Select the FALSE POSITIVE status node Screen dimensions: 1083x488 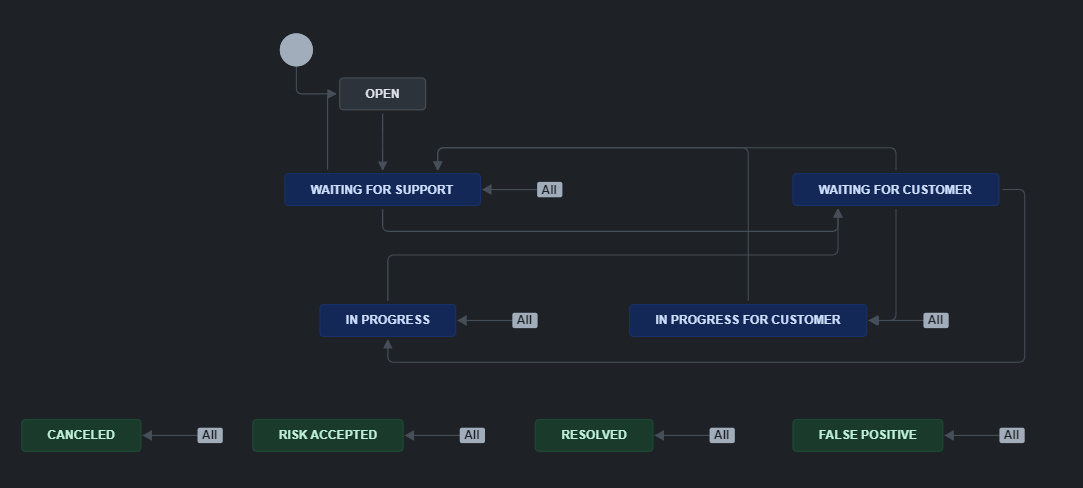pyautogui.click(x=867, y=435)
